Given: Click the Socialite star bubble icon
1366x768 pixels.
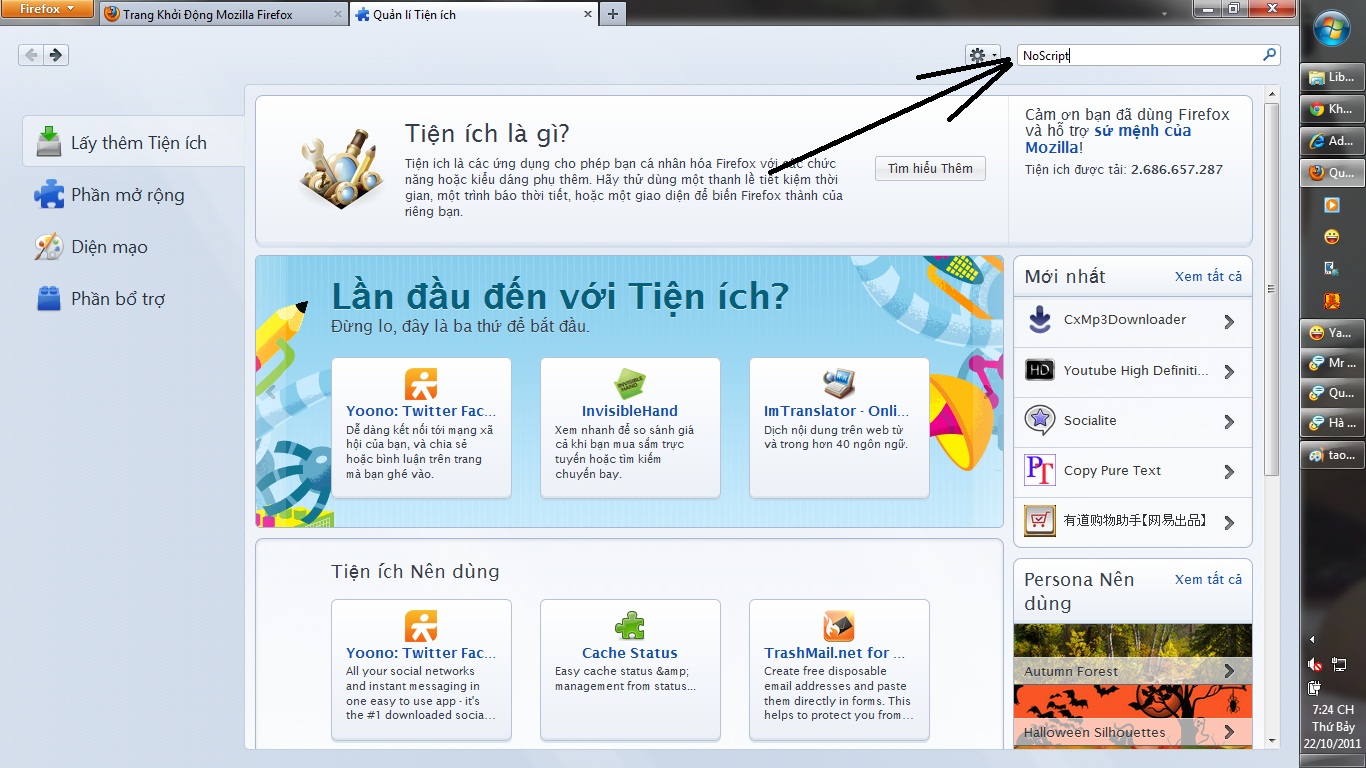Looking at the screenshot, I should tap(1040, 420).
